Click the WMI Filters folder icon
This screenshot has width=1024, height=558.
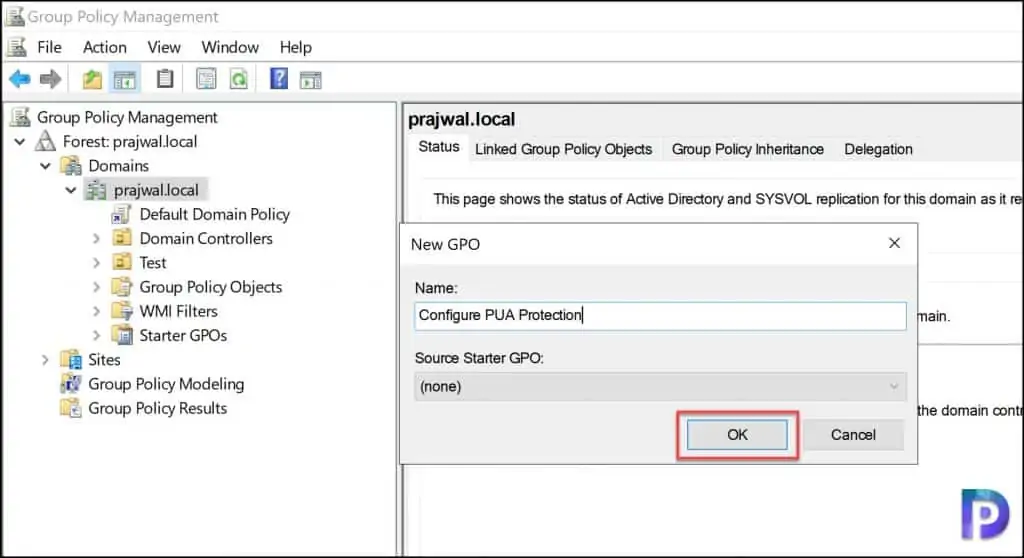pos(122,311)
